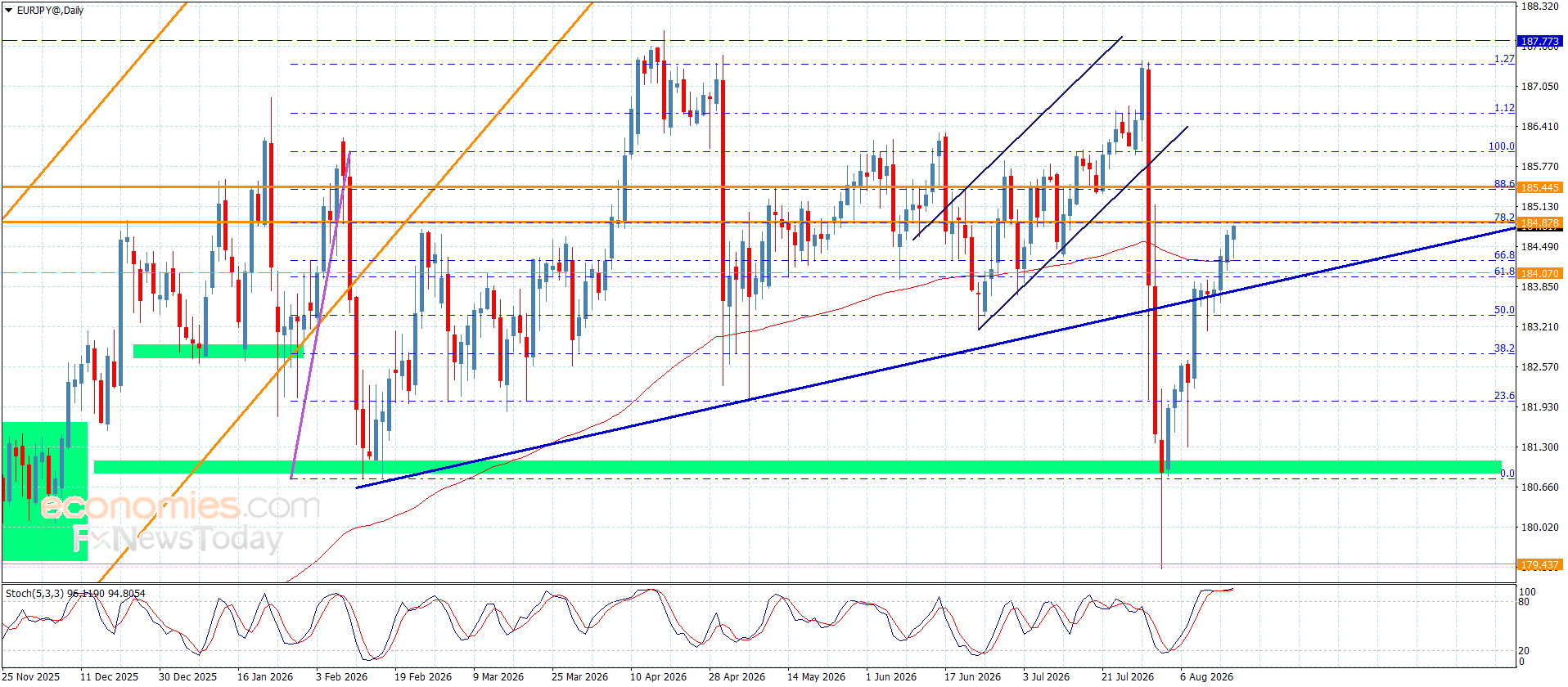Viewport: 1568px width, 687px height.
Task: Click the 1.27 Fibonacci level label
Action: click(x=1504, y=59)
